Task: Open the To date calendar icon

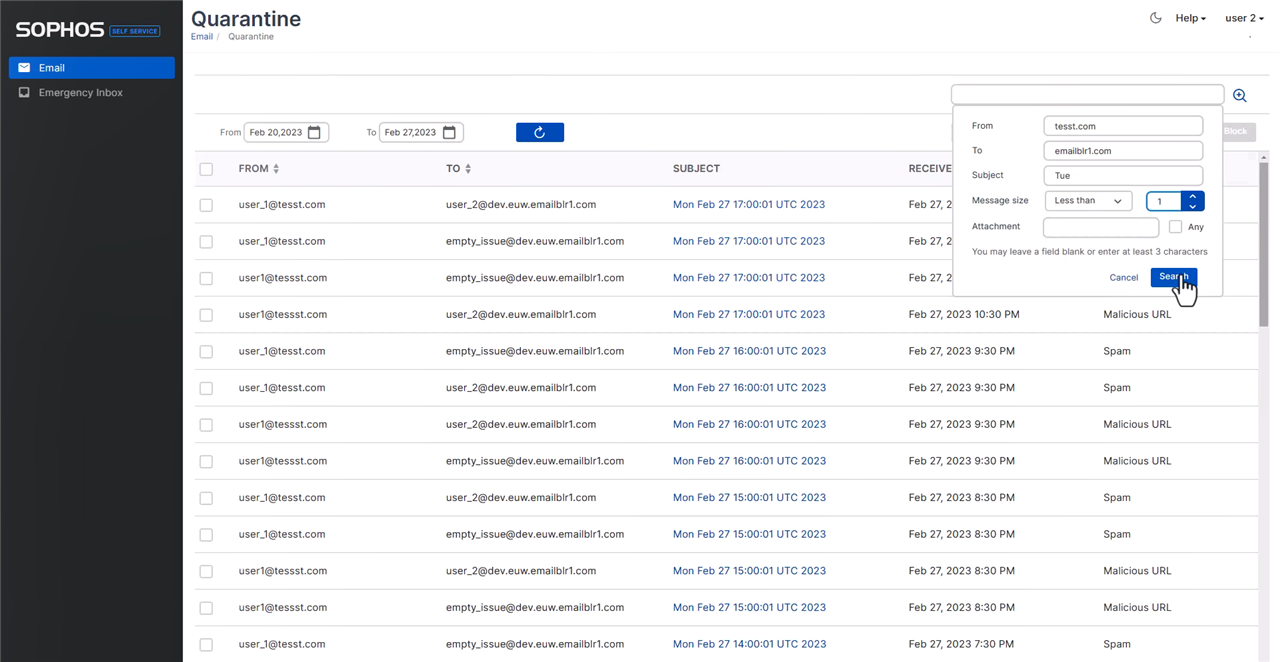Action: coord(449,132)
